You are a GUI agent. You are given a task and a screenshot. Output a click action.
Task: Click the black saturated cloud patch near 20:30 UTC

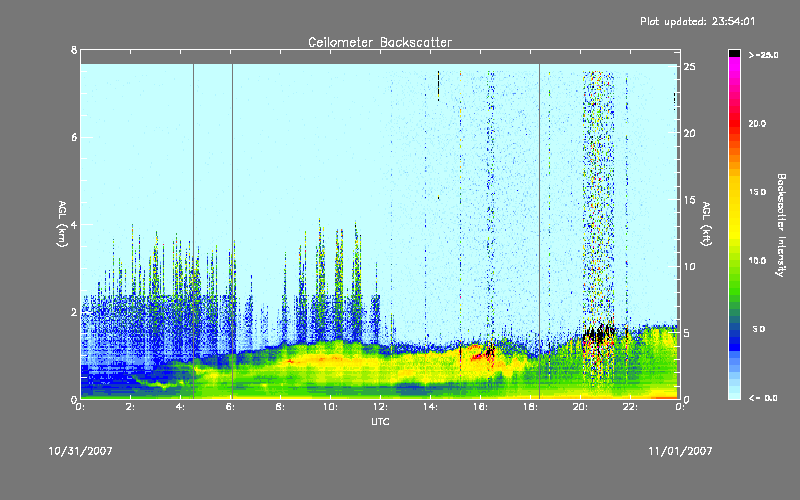pos(598,335)
